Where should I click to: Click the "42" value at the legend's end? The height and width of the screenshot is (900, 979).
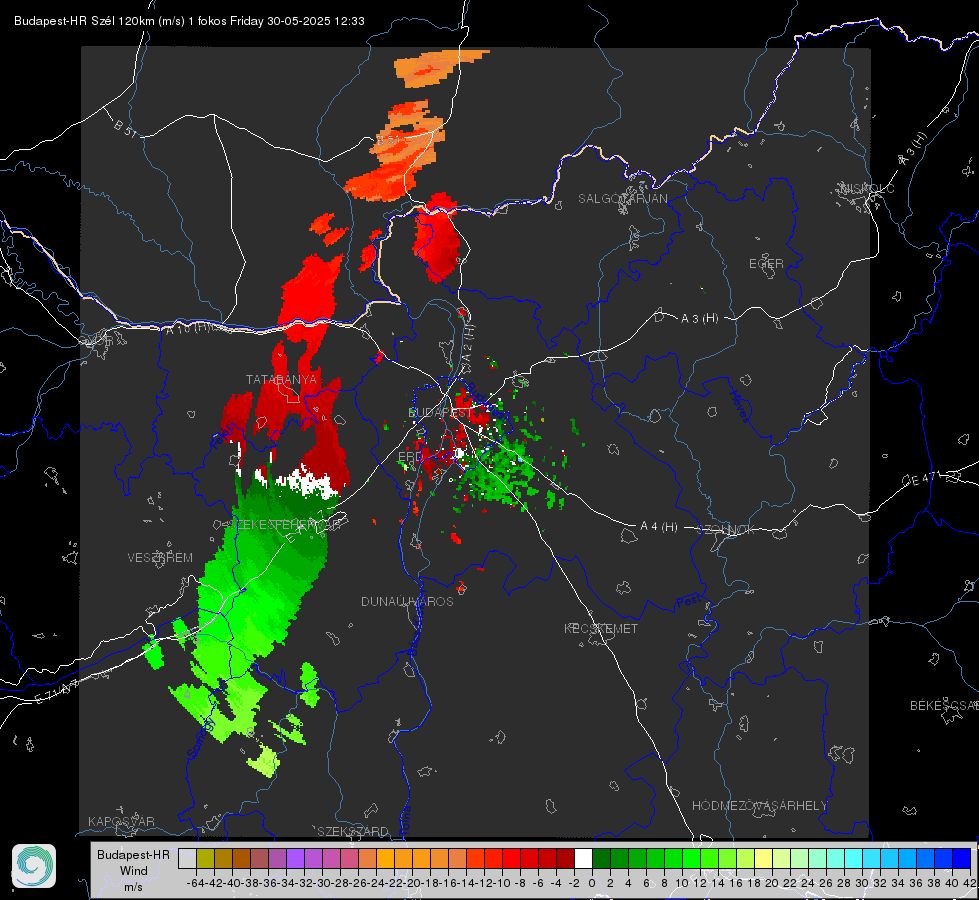tap(969, 883)
